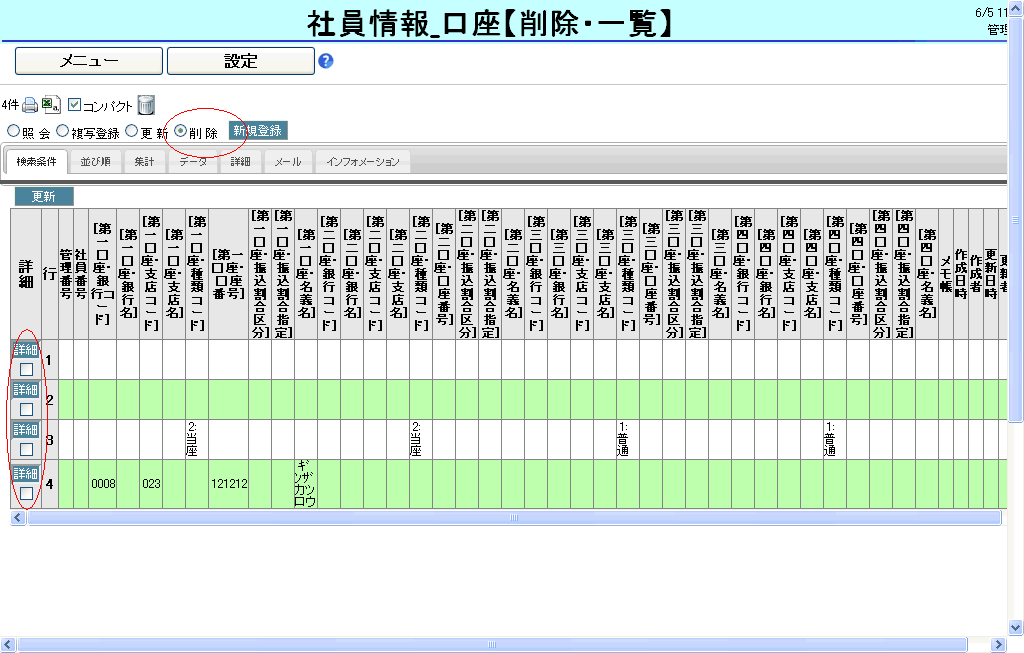
Task: Switch to the 並び順 tab
Action: coord(96,162)
